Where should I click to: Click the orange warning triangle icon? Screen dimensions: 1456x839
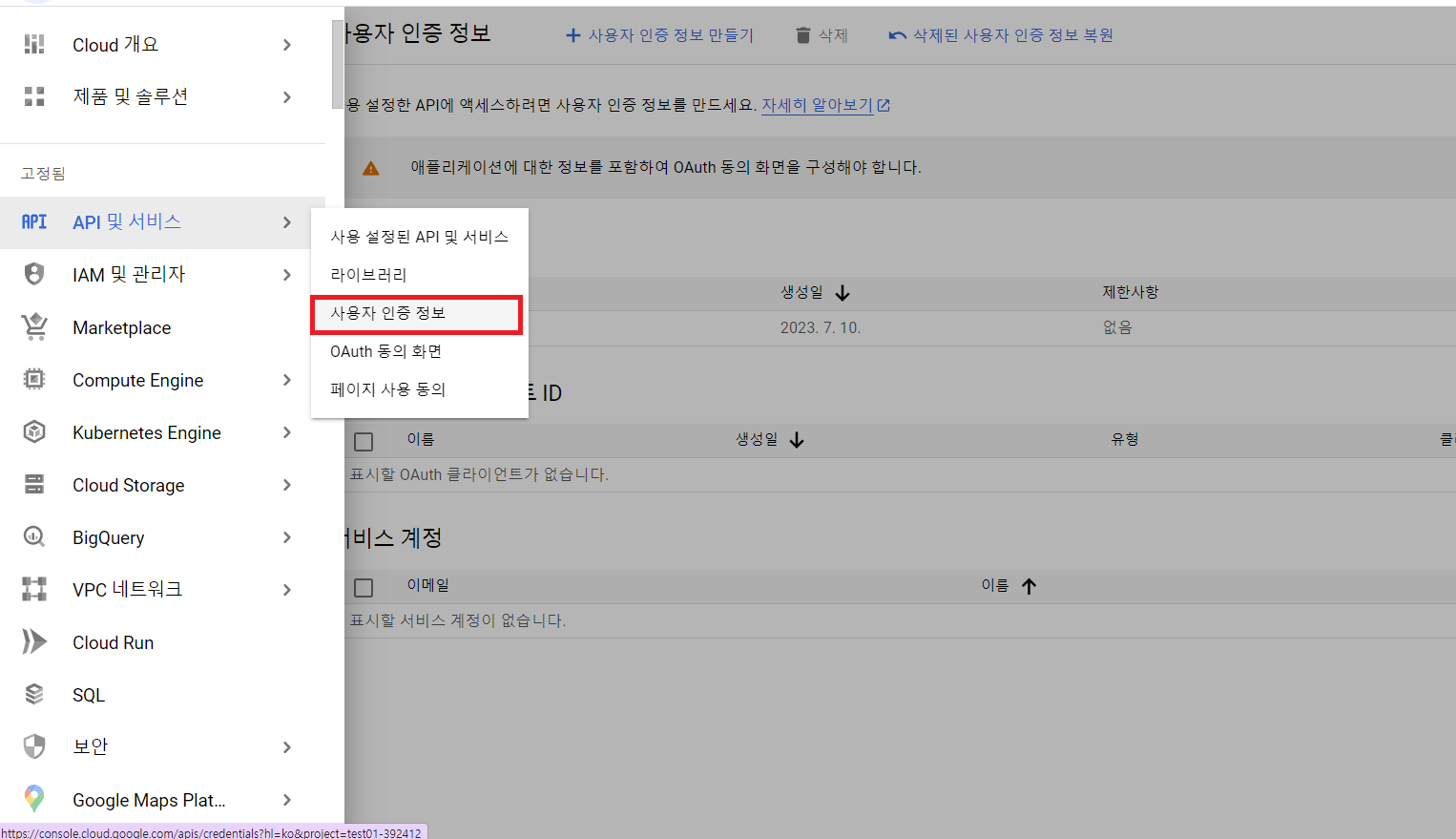(371, 168)
